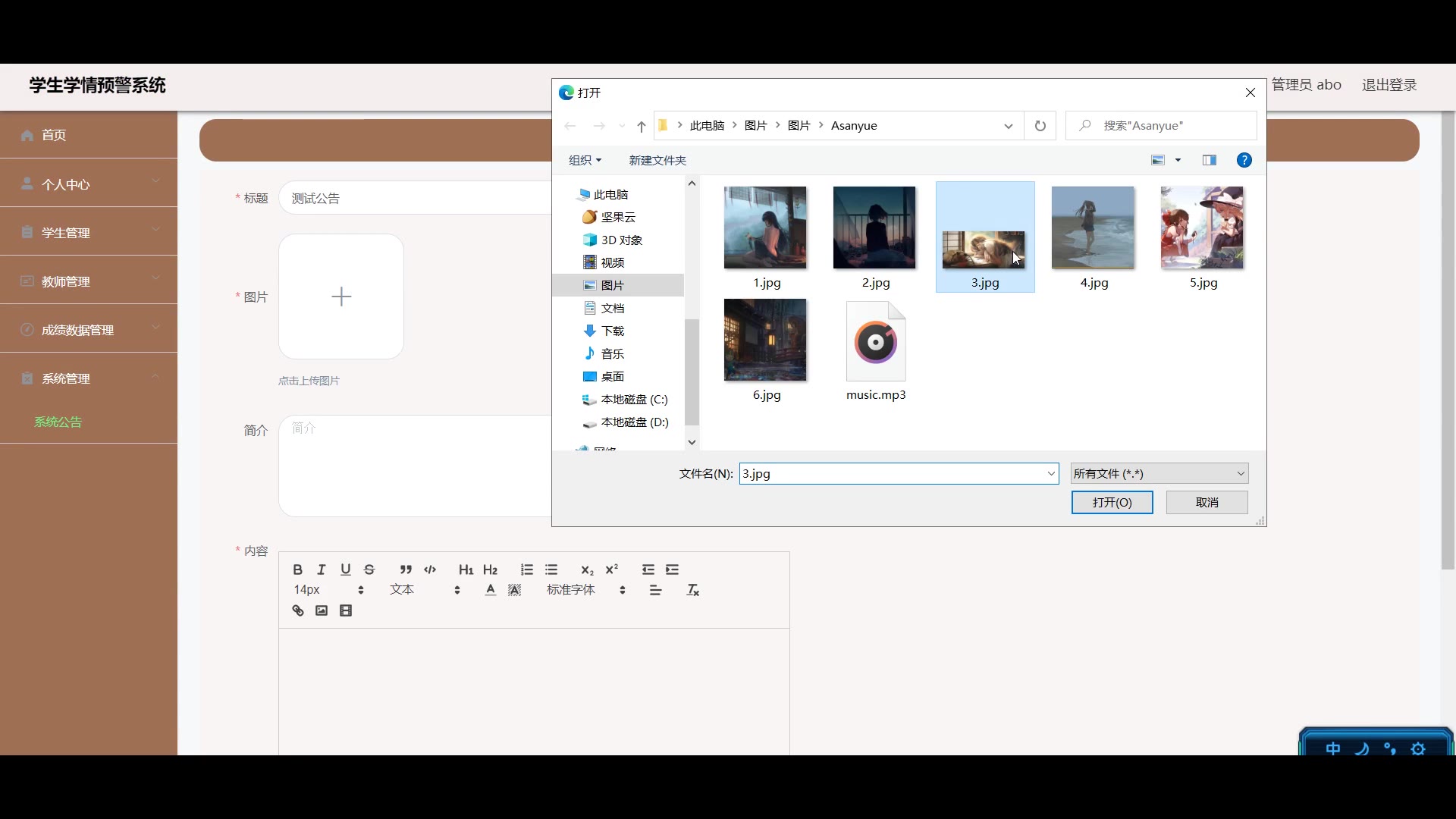The width and height of the screenshot is (1456, 819).
Task: Expand the 组织 menu in dialog
Action: (x=585, y=160)
